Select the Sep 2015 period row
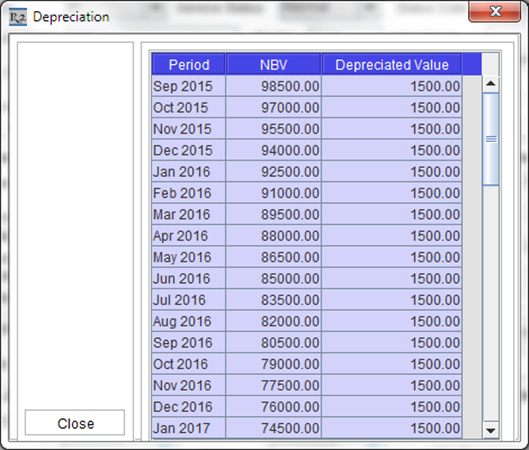This screenshot has width=529, height=450. [307, 86]
